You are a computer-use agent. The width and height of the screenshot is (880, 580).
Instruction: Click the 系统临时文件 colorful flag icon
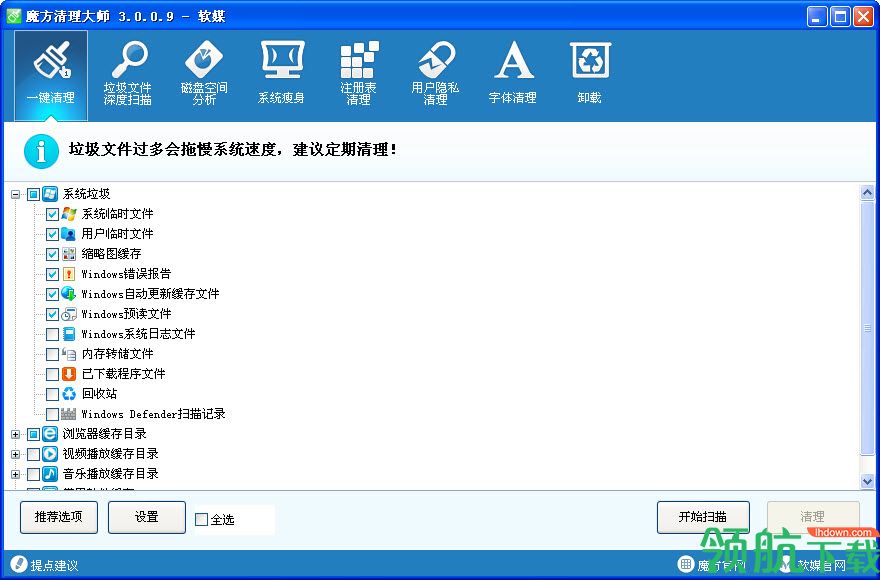(x=69, y=214)
